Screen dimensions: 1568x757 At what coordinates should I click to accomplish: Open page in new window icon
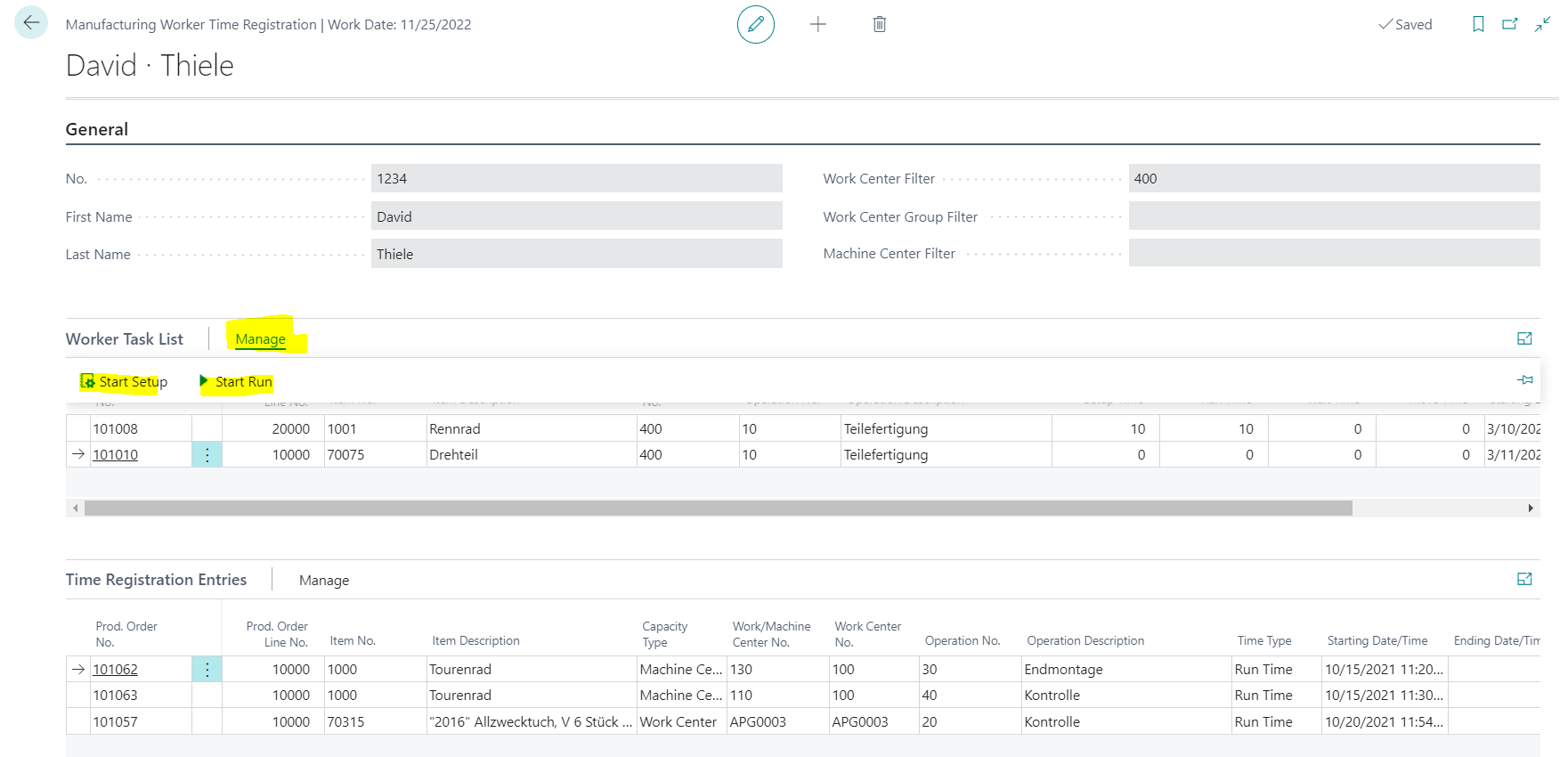(x=1510, y=24)
